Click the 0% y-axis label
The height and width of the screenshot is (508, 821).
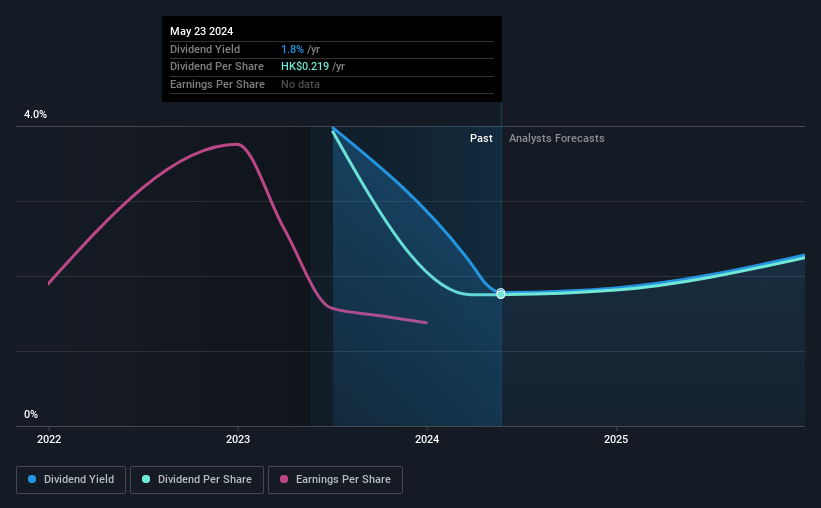(x=31, y=414)
